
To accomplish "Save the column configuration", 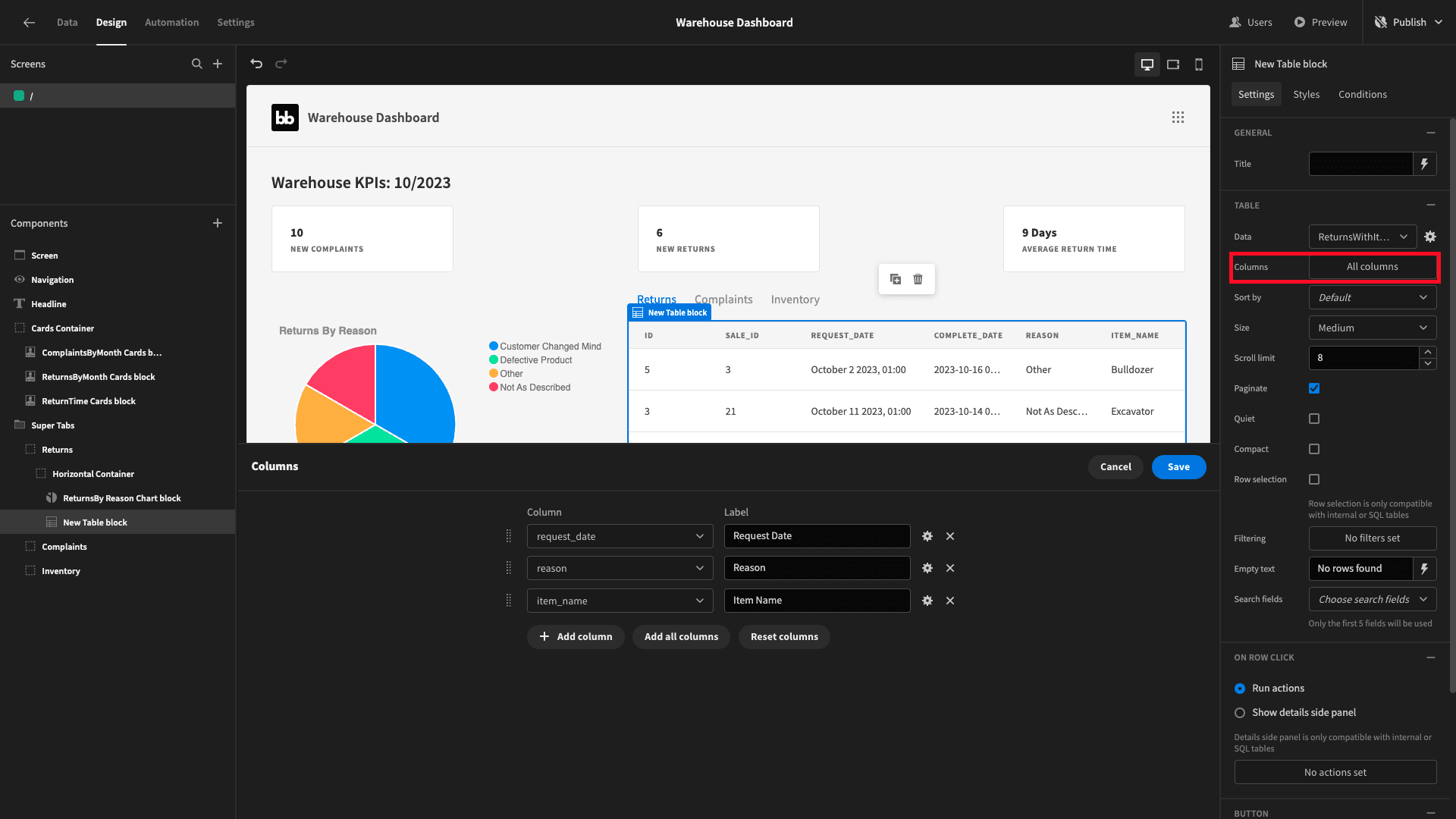I will click(x=1178, y=467).
